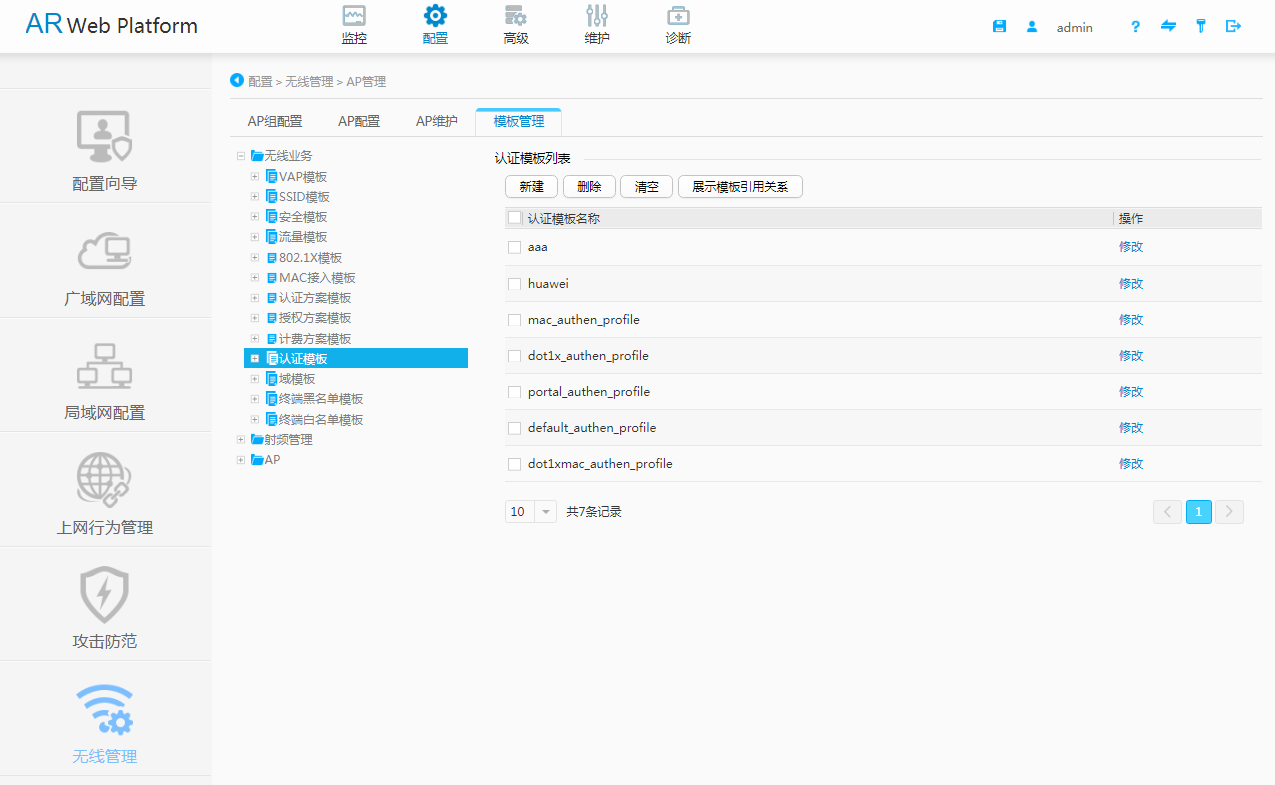Image resolution: width=1275 pixels, height=785 pixels.
Task: Toggle the select-all checkbox in table header
Action: coord(514,218)
